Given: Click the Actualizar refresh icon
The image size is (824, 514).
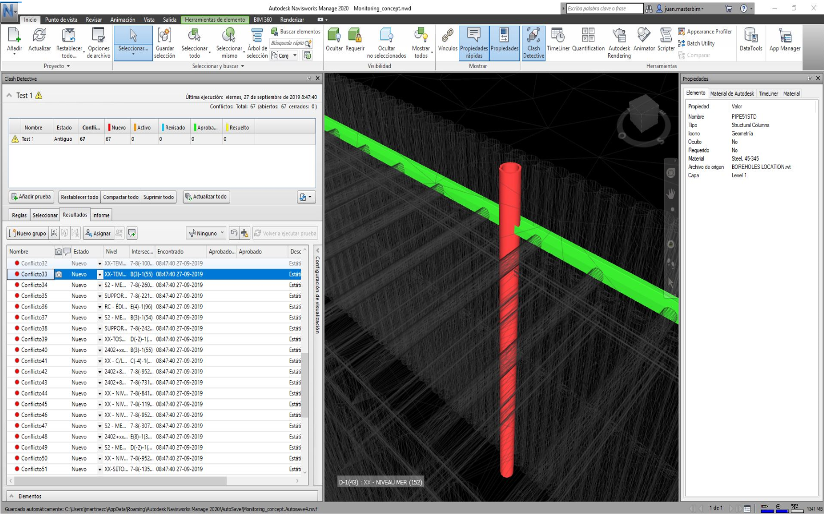Looking at the screenshot, I should (39, 36).
